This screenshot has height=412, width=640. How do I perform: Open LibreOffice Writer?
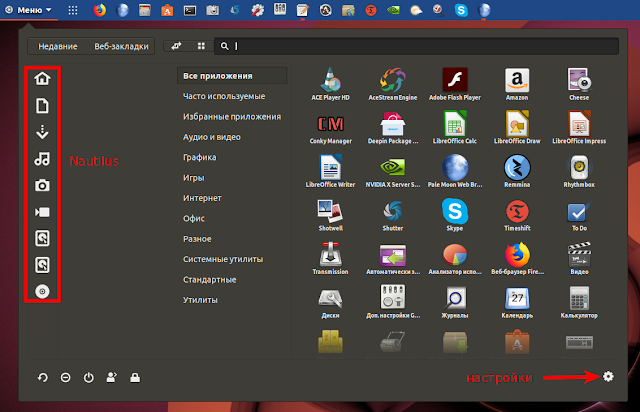coord(331,171)
